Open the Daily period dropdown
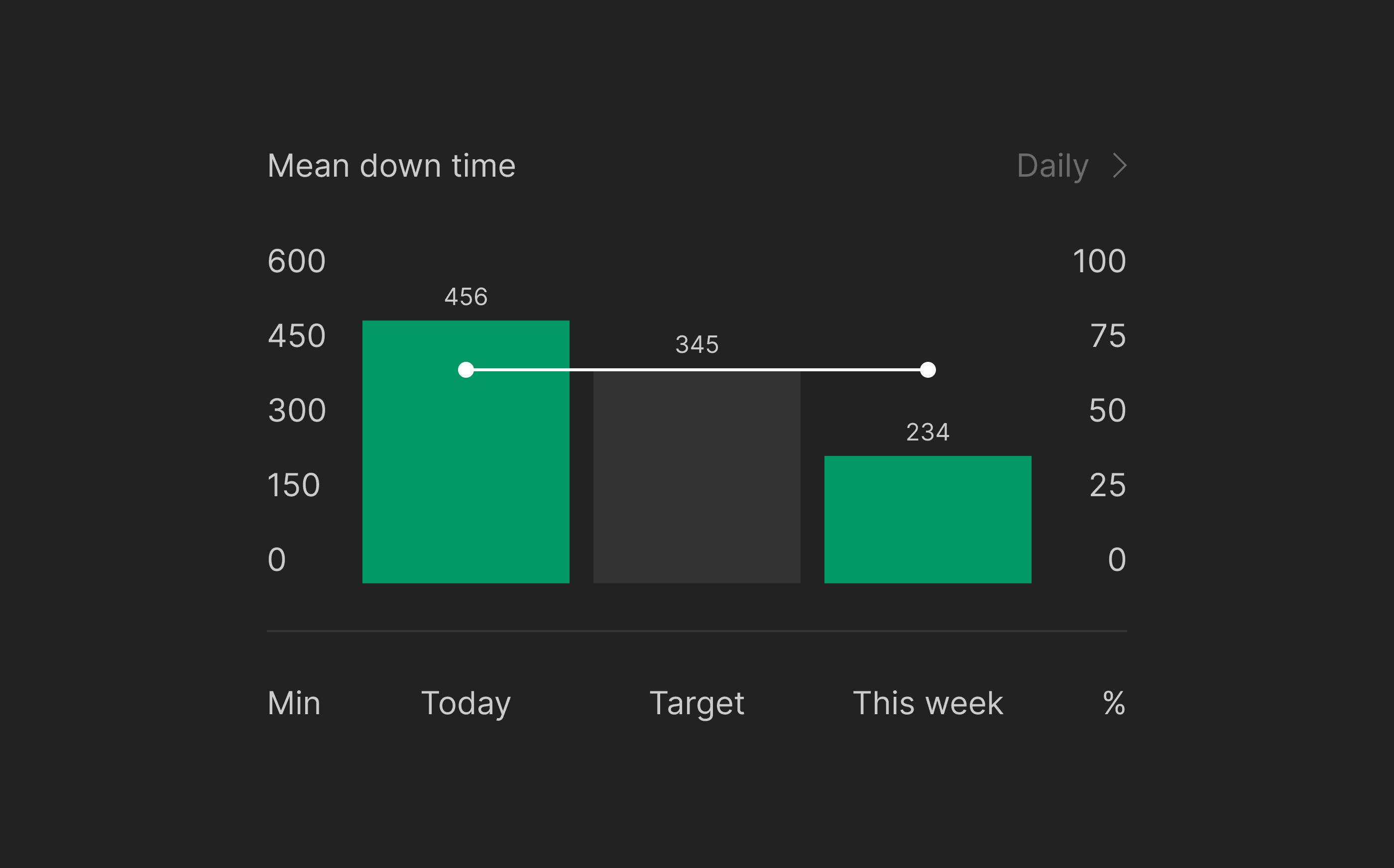1394x868 pixels. 1052,166
